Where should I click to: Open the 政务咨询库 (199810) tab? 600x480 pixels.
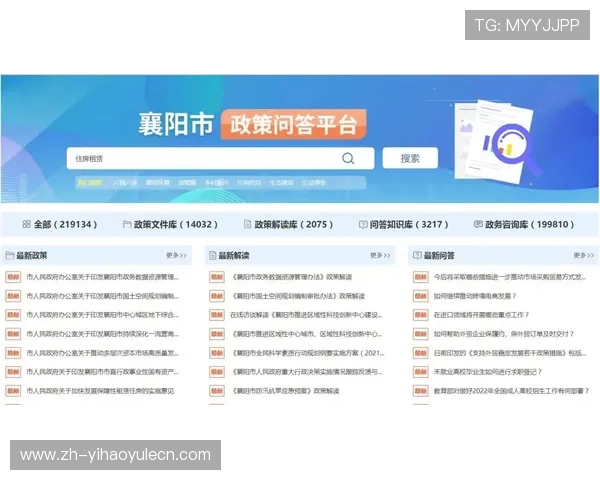[x=524, y=224]
